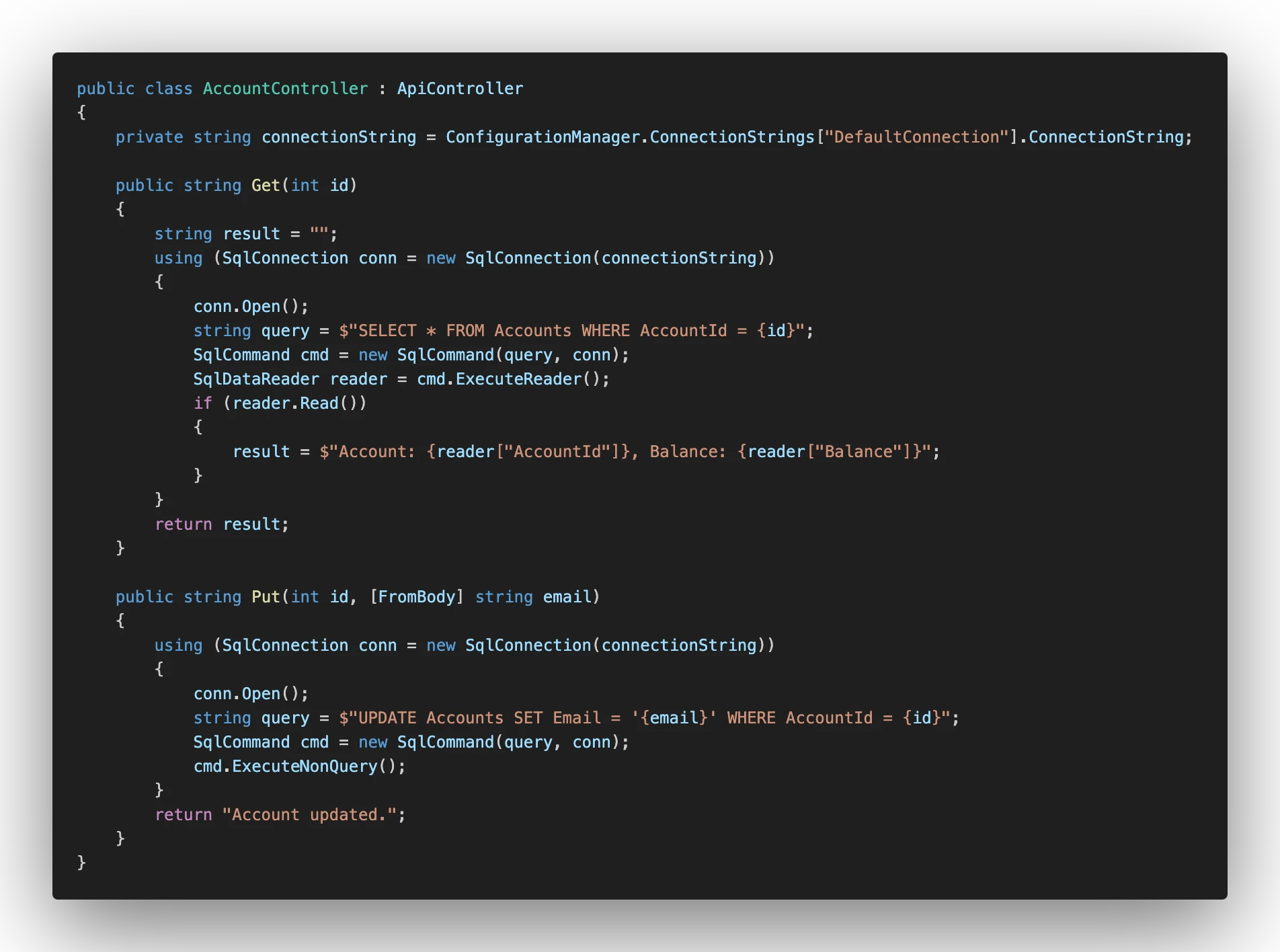Click the Get method name
Viewport: 1280px width, 952px height.
(266, 185)
